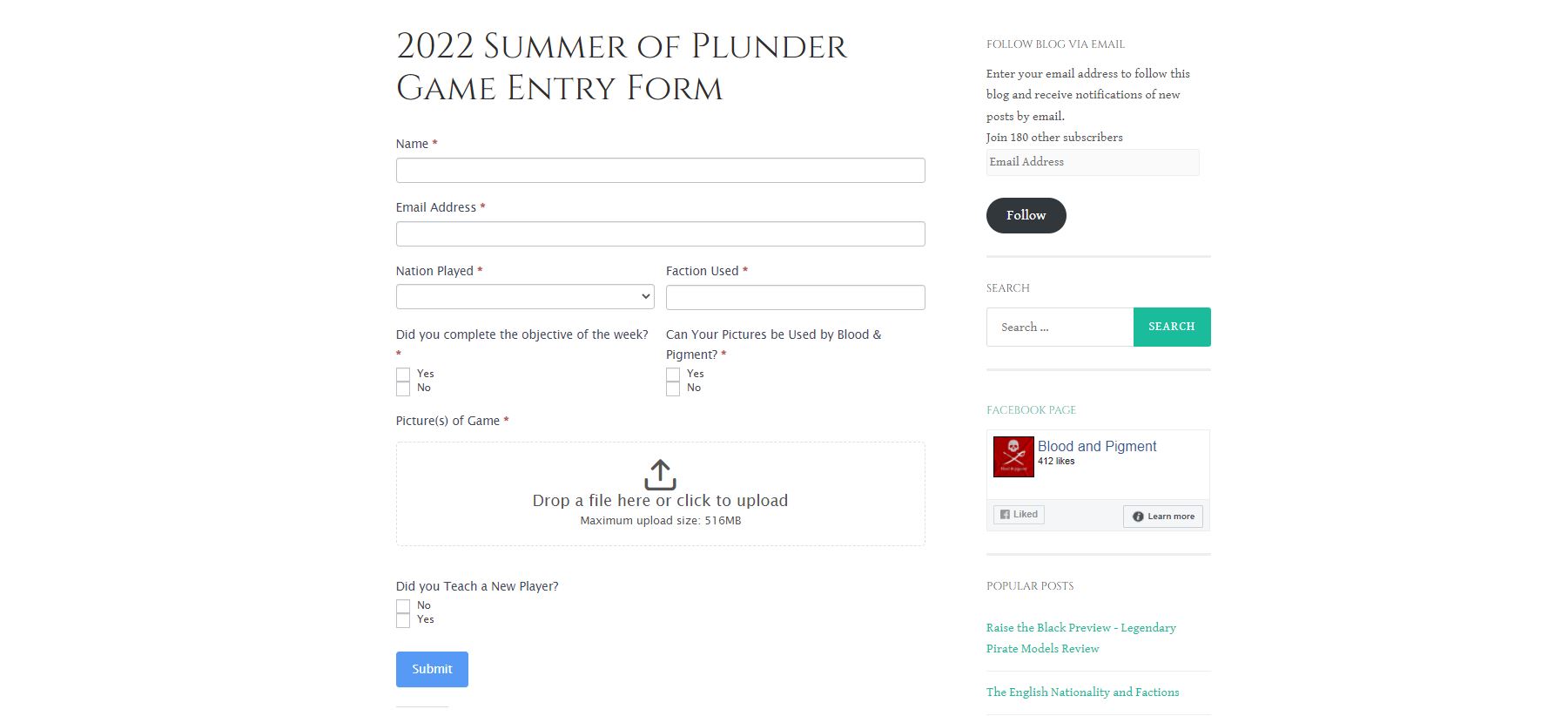Screen dimensions: 1568x716
Task: Open The English Nationality and Factions link
Action: click(1082, 692)
